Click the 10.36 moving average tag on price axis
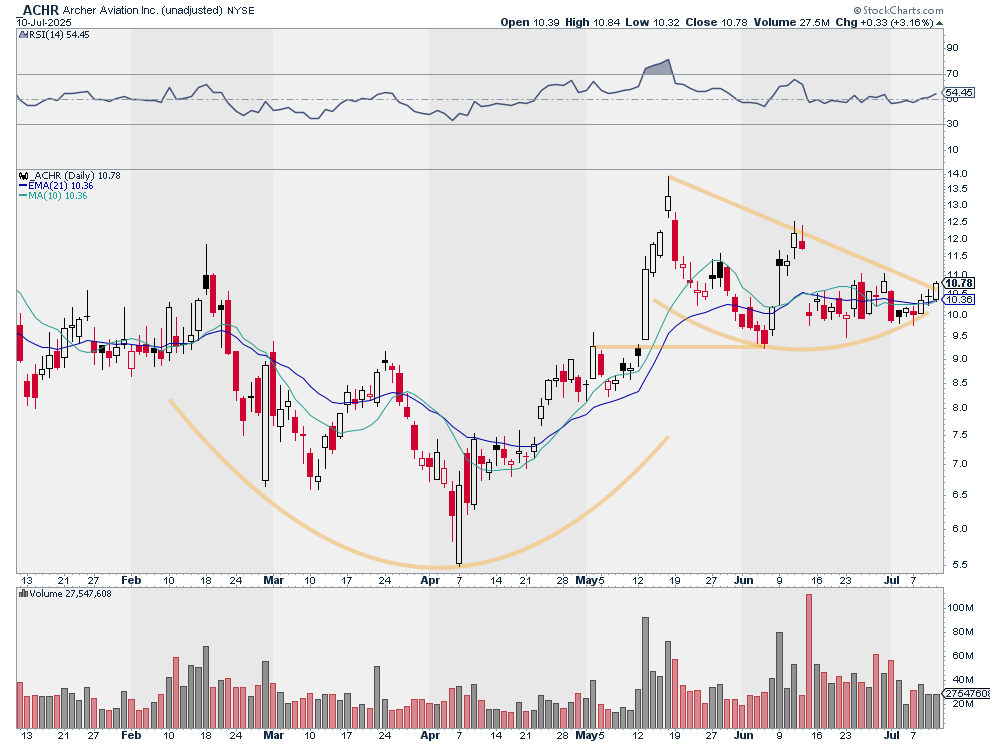990x744 pixels. pos(959,299)
